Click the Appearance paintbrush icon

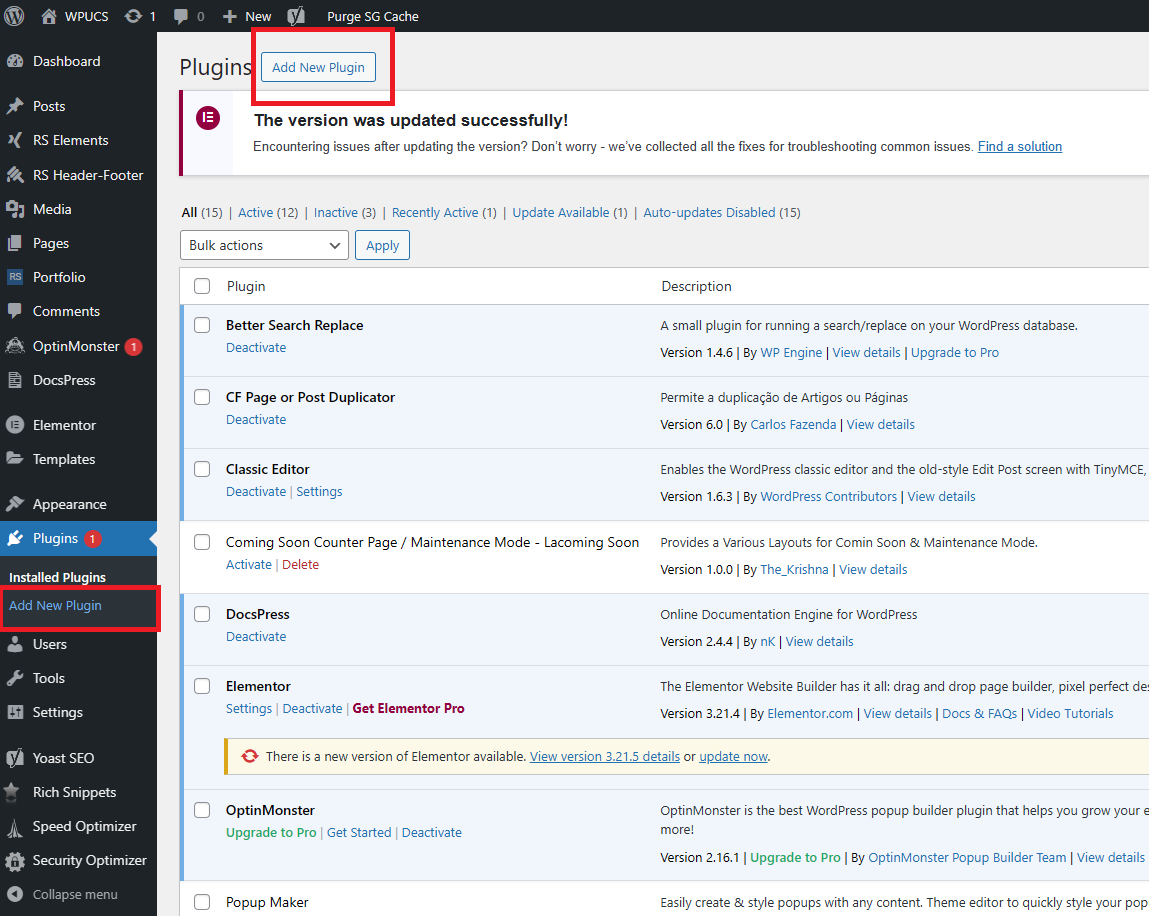(15, 504)
